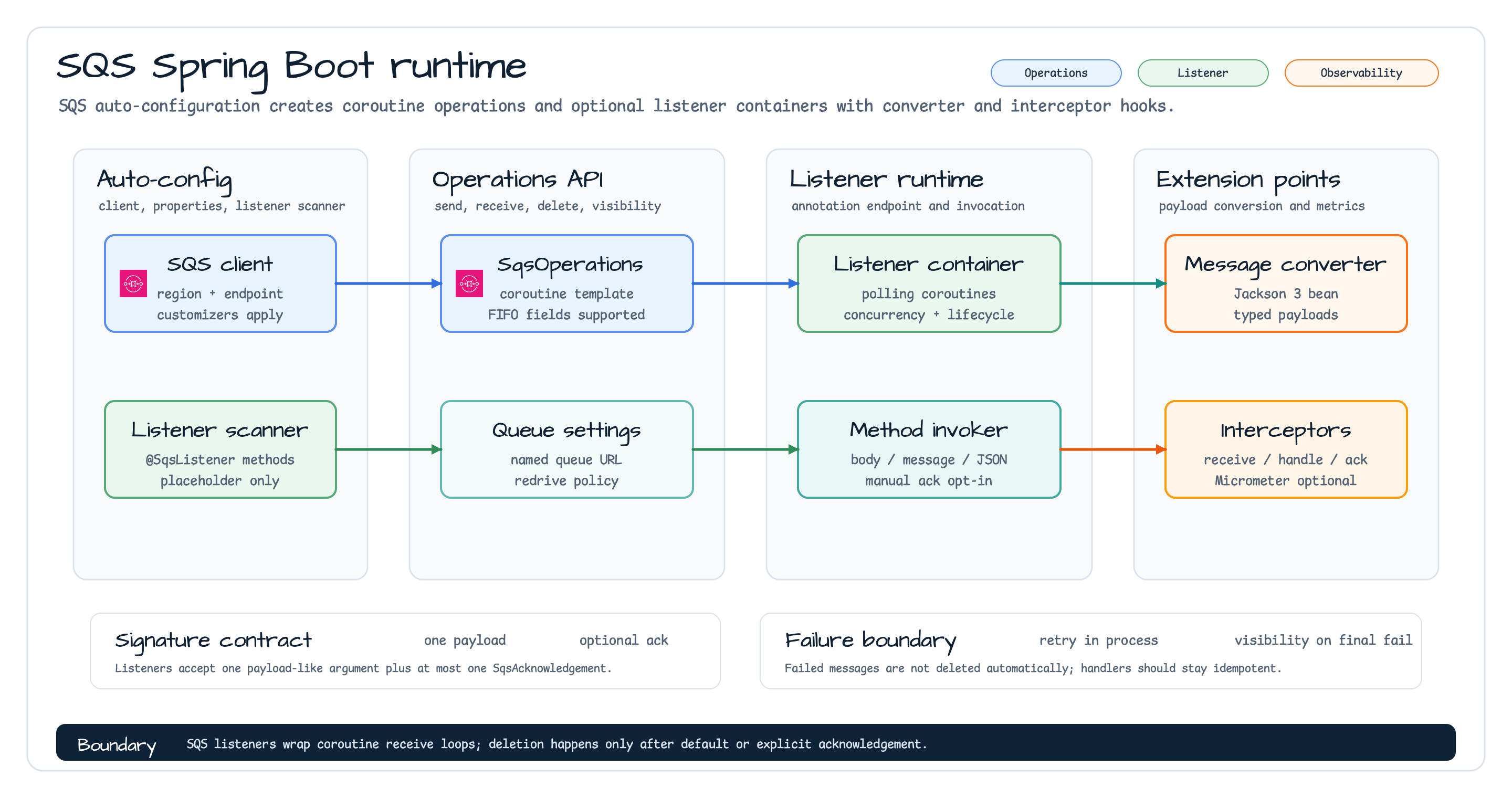Click the SQS client box heading
1512x798 pixels.
(x=220, y=264)
